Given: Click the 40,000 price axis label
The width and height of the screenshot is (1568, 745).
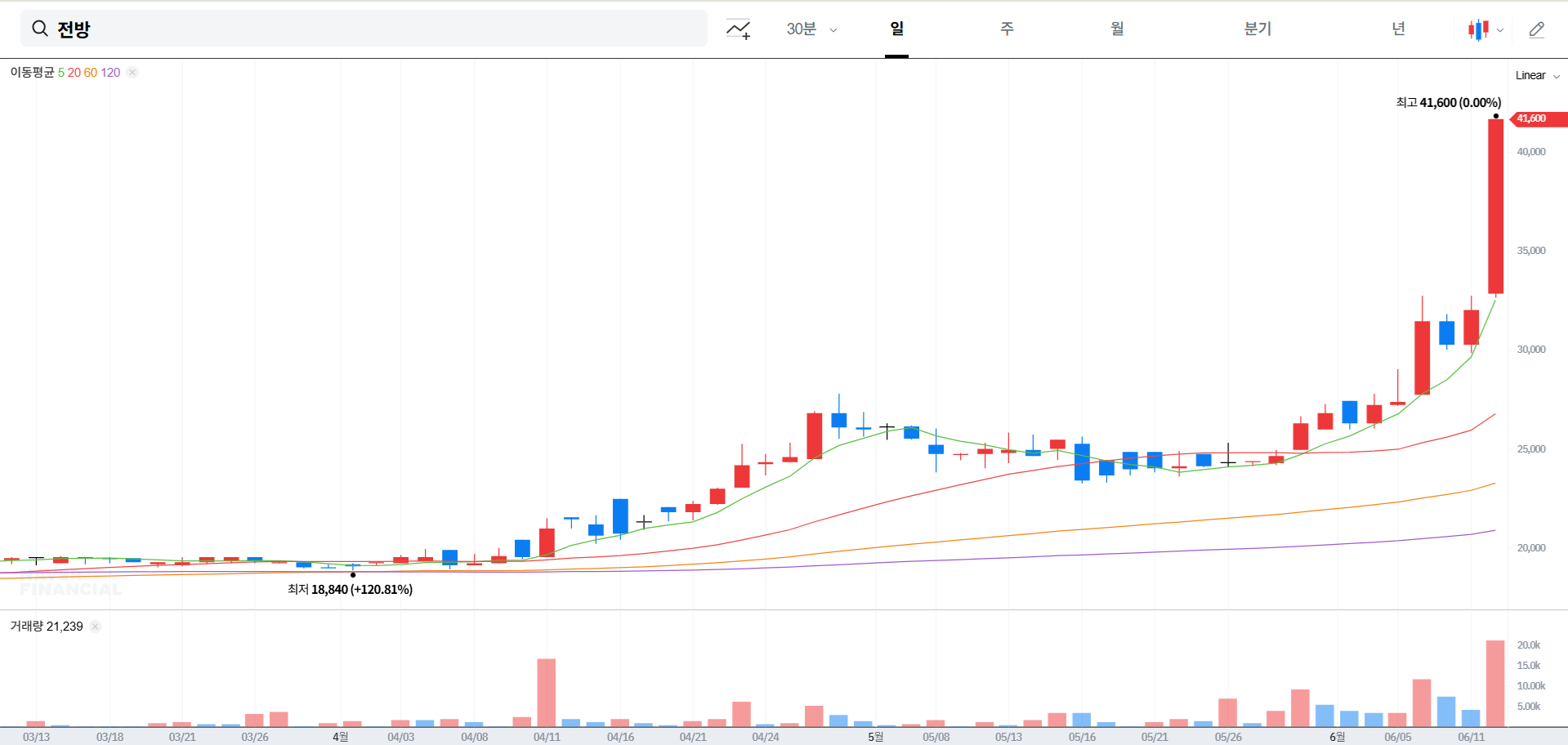Looking at the screenshot, I should (x=1531, y=152).
